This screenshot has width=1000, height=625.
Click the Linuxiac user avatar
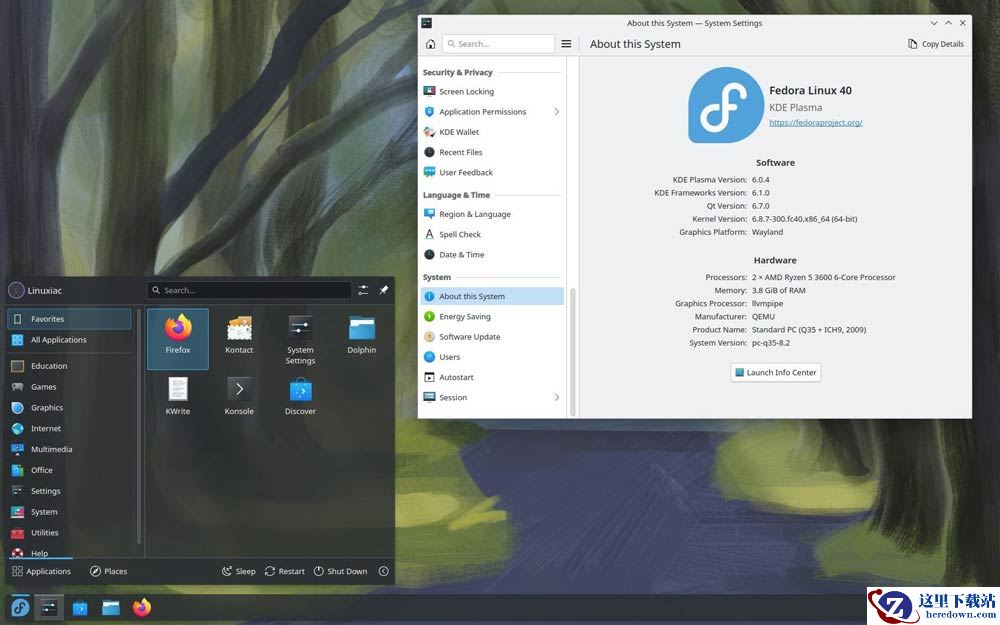(16, 290)
